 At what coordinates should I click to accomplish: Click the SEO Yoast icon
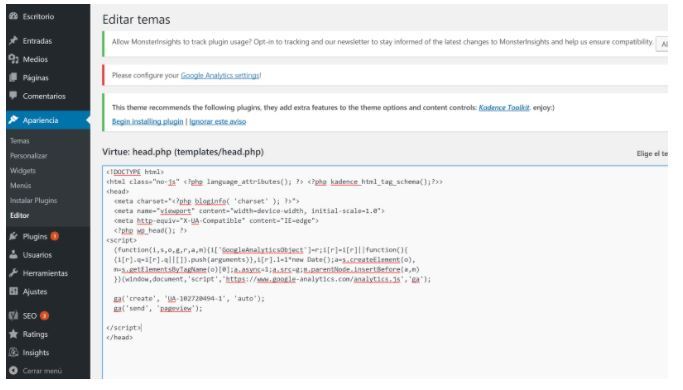click(13, 315)
